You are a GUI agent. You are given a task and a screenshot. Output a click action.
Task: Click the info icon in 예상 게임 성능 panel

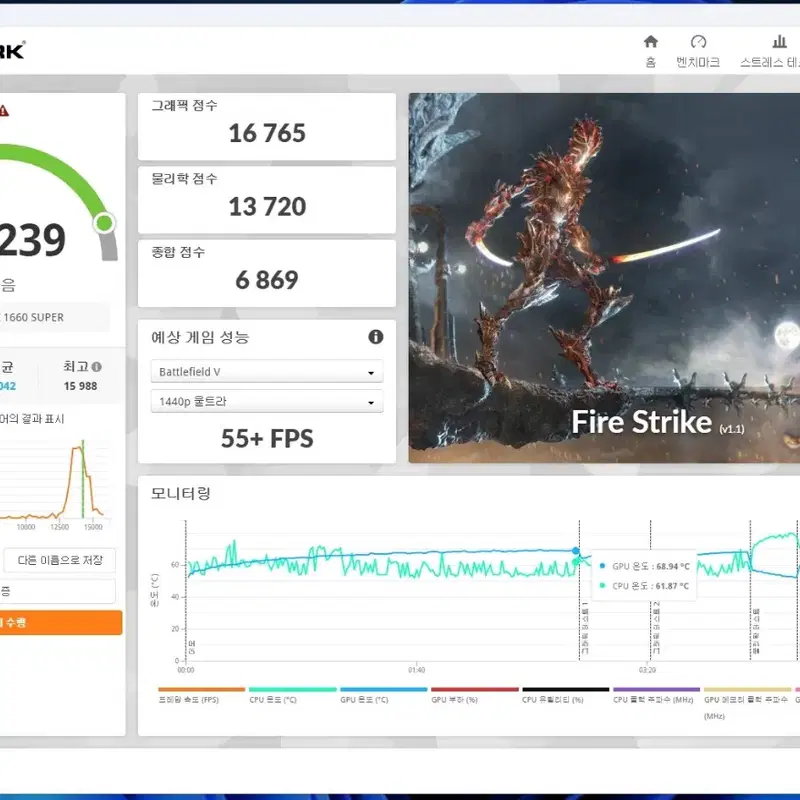pos(376,337)
